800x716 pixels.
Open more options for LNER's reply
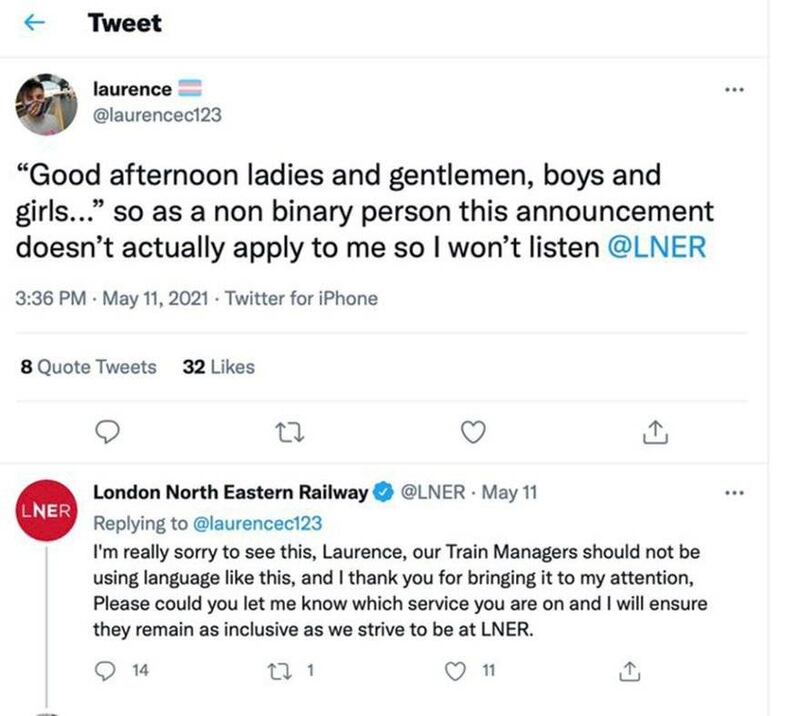tap(735, 492)
